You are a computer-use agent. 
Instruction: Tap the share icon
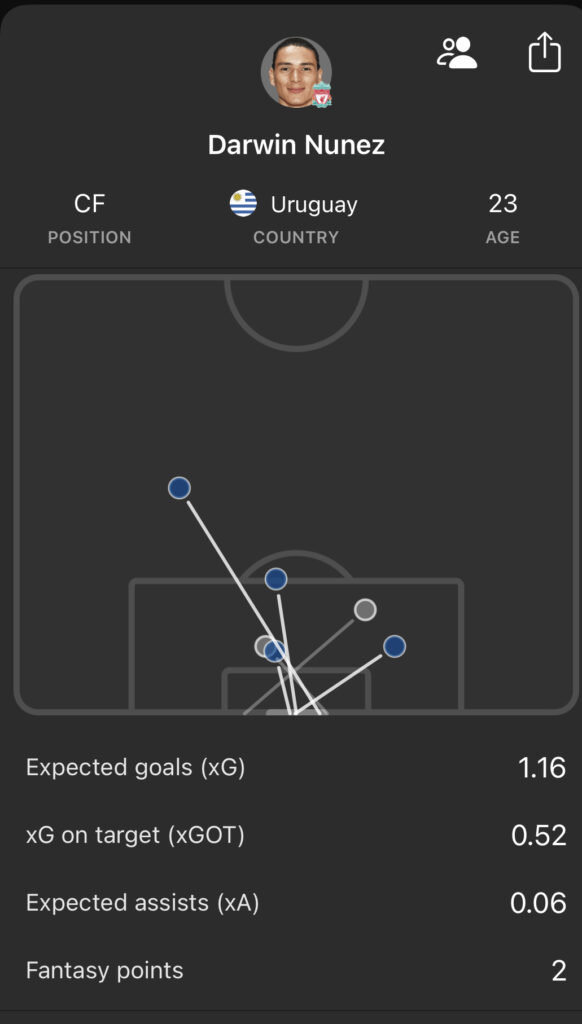(543, 52)
